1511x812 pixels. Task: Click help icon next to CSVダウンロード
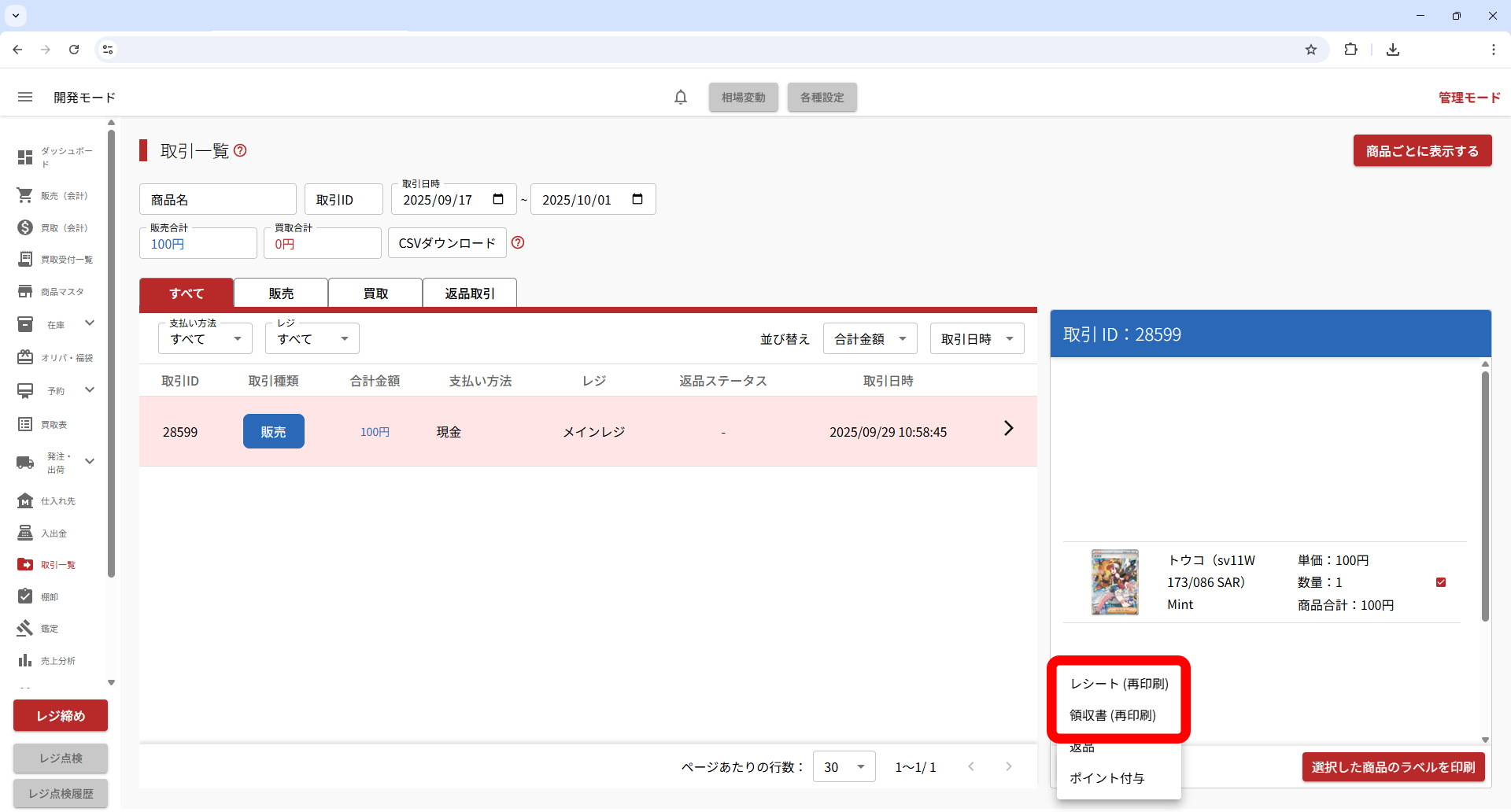click(518, 242)
